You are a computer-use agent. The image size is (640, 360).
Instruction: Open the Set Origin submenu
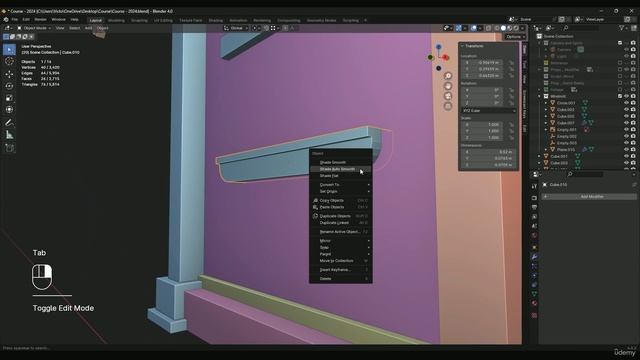341,191
